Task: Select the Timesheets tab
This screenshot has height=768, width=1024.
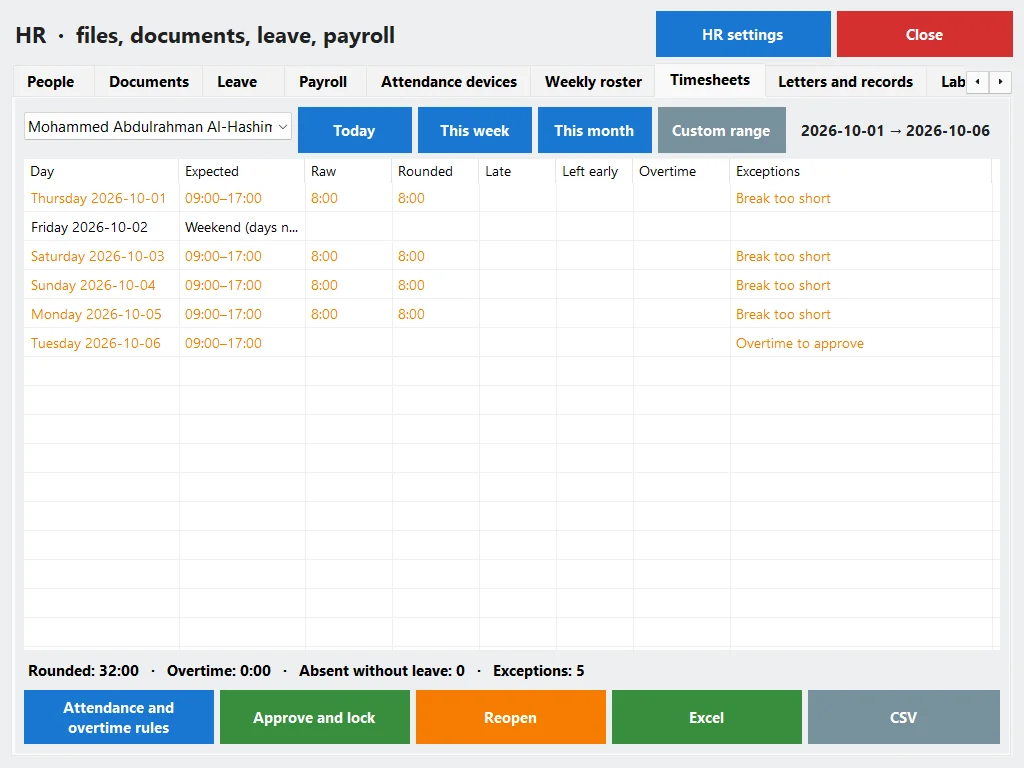Action: (710, 80)
